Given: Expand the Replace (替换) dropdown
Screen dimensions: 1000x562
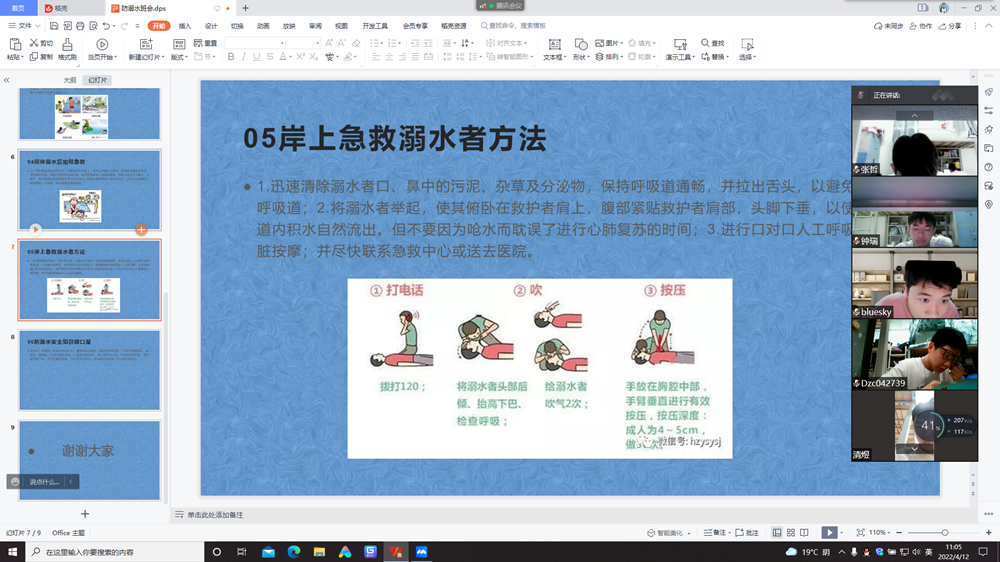Looking at the screenshot, I should [x=728, y=57].
